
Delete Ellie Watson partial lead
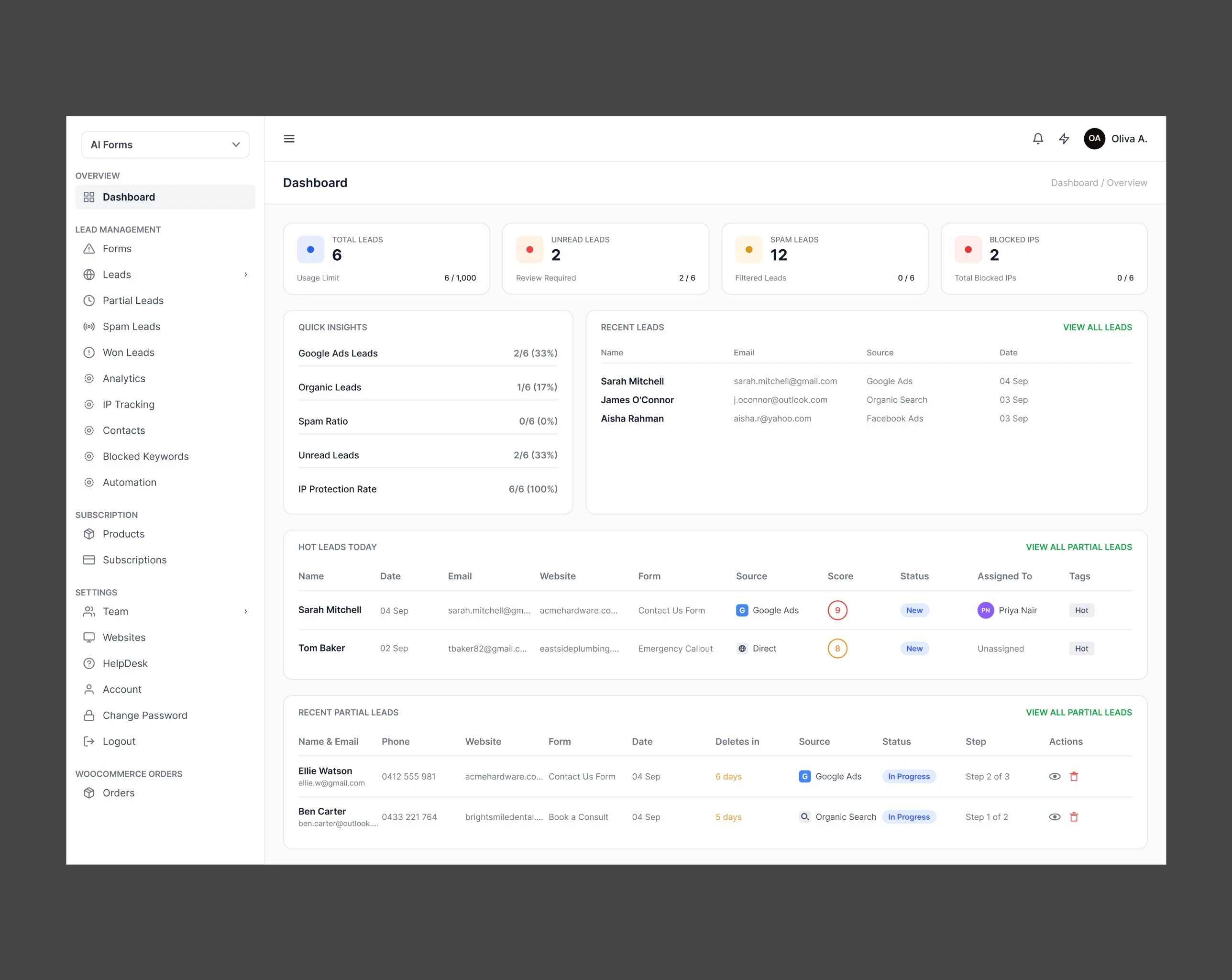click(1074, 776)
